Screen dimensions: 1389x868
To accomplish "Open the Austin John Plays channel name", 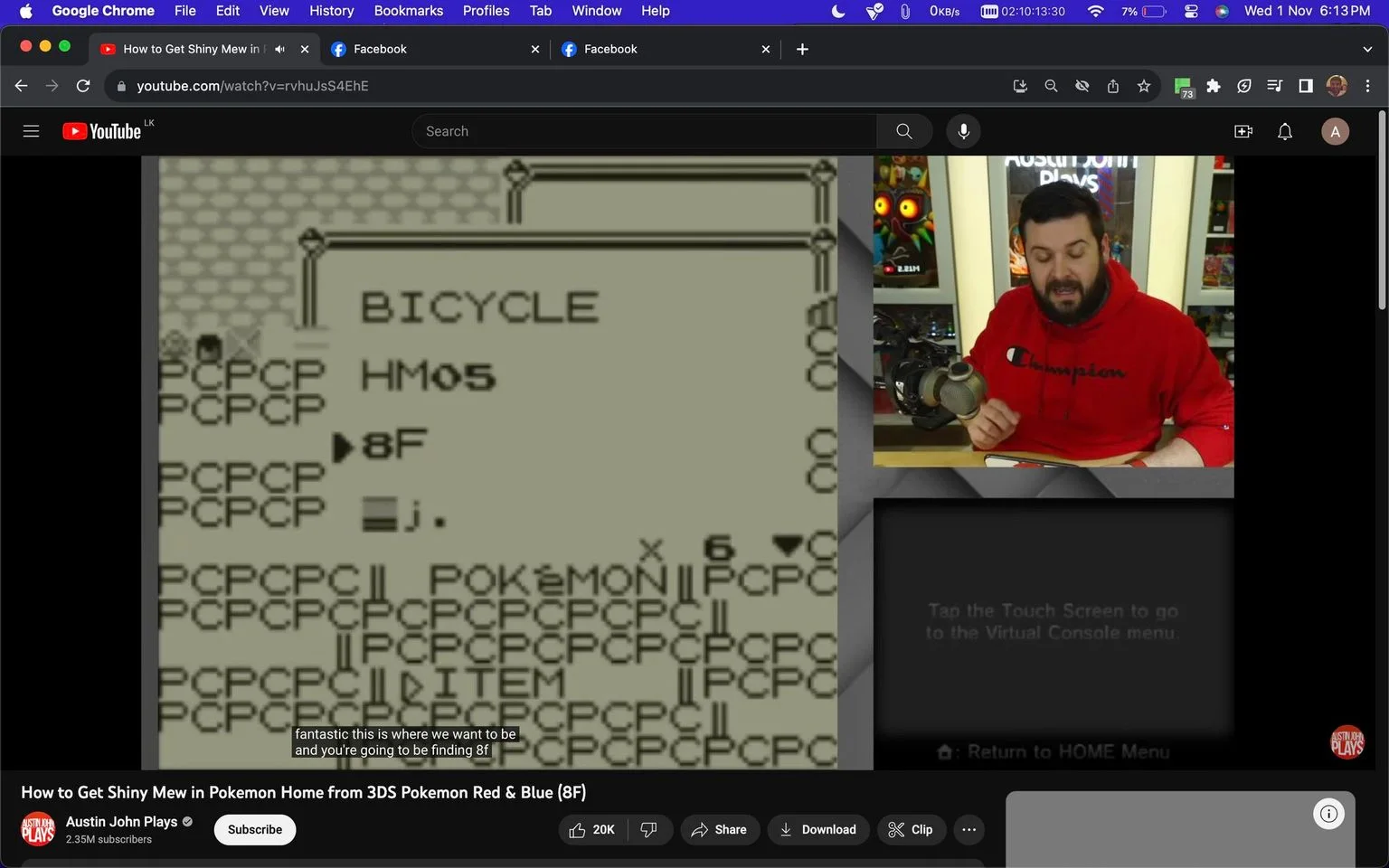I will pyautogui.click(x=121, y=821).
